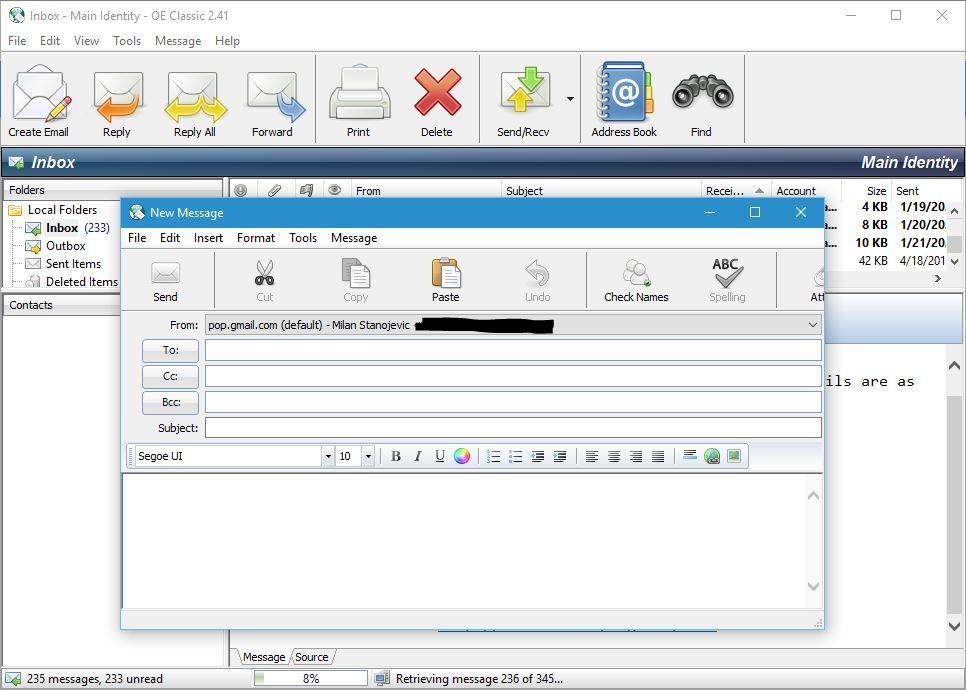
Task: Sort the message list by Subject column
Action: [601, 191]
